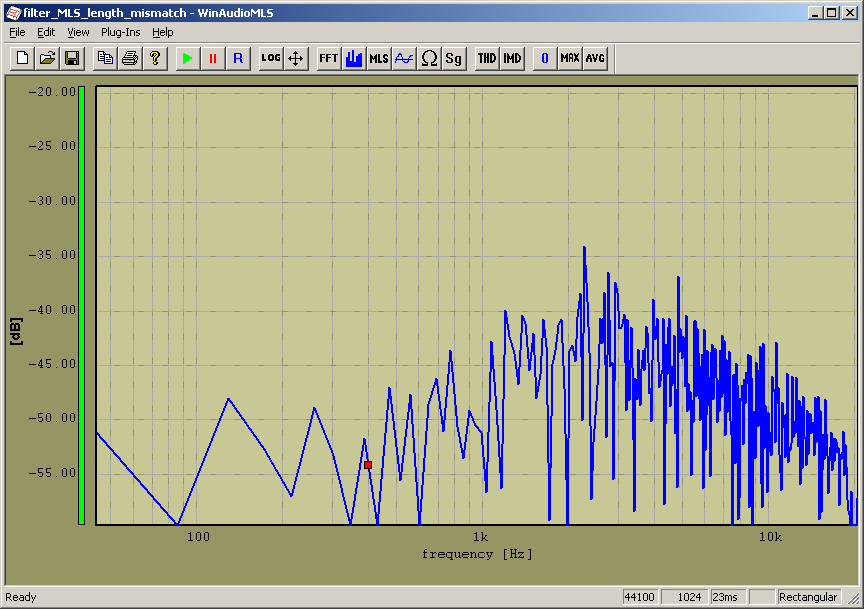Toggle the blue spectrum bars view
Viewport: 864px width, 609px height.
pos(353,58)
